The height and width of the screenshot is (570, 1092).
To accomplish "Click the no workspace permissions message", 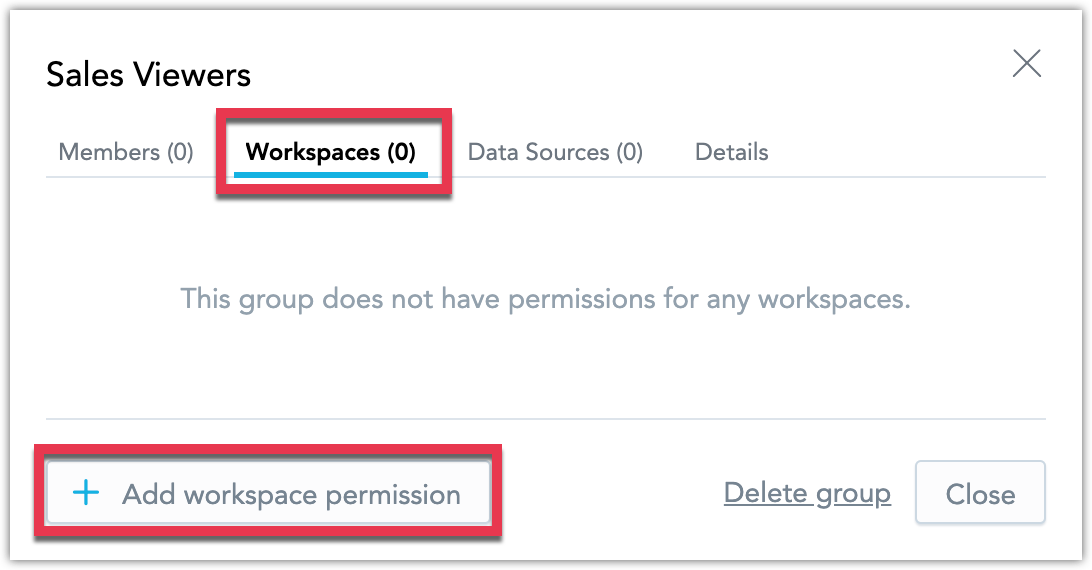I will click(545, 299).
